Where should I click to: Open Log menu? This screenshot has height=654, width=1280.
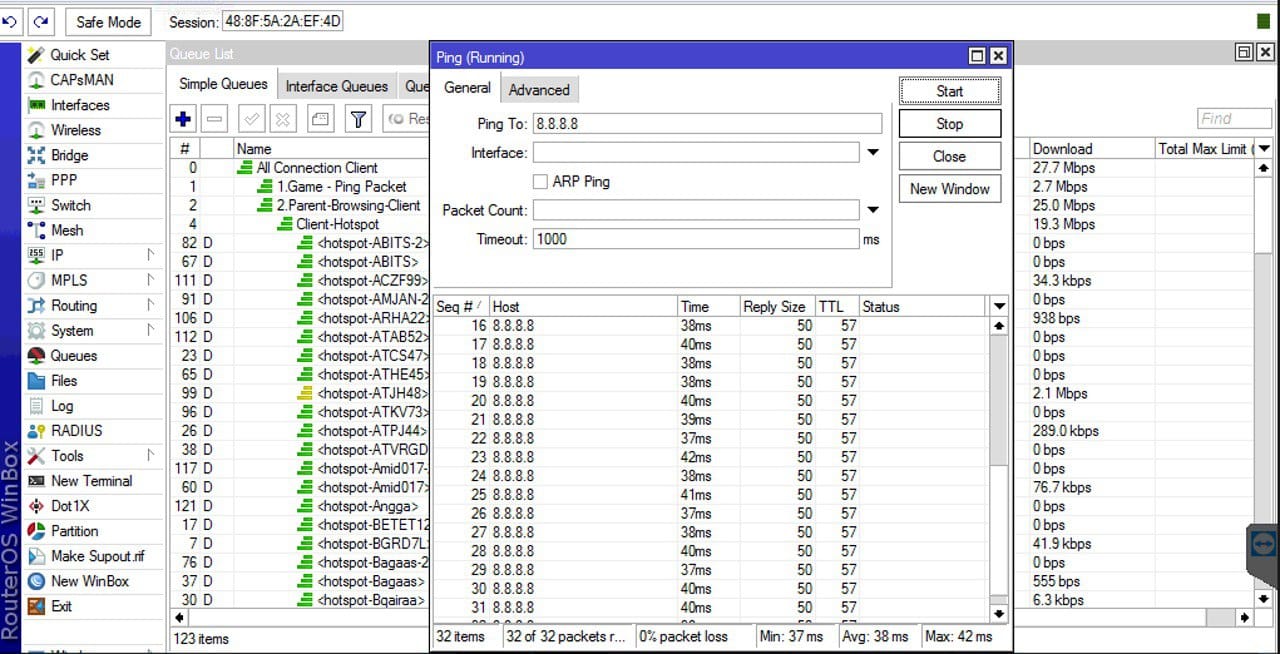coord(62,406)
